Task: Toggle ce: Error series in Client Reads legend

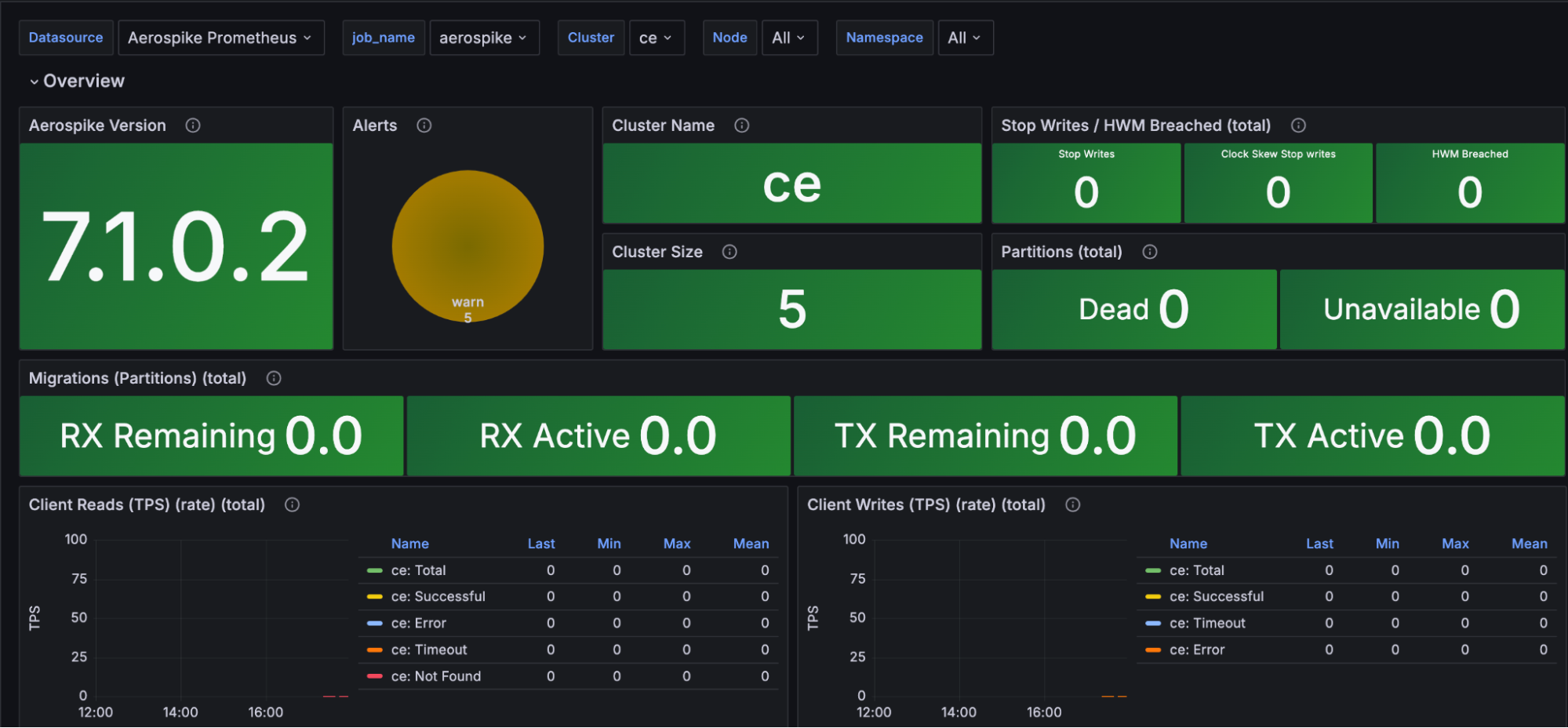Action: click(x=419, y=623)
